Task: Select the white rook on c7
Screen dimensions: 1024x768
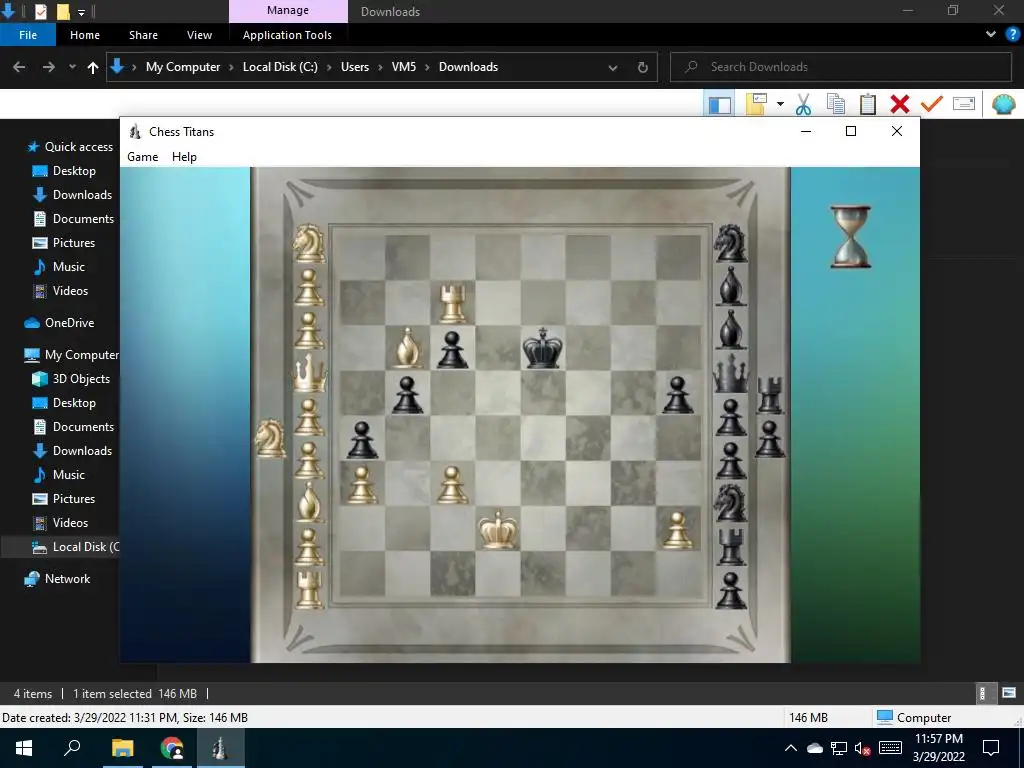Action: [x=453, y=303]
